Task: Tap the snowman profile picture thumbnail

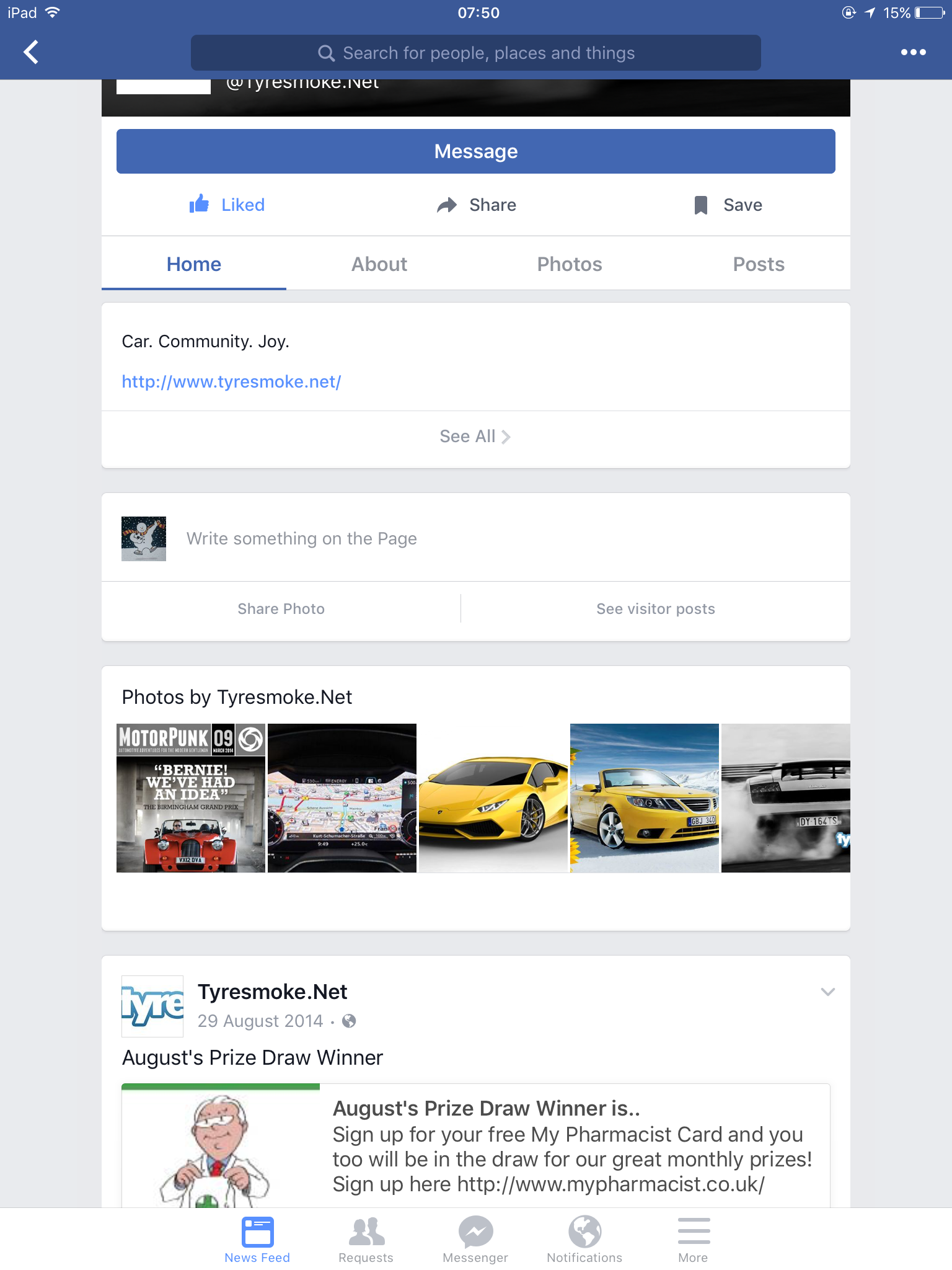Action: (x=144, y=539)
